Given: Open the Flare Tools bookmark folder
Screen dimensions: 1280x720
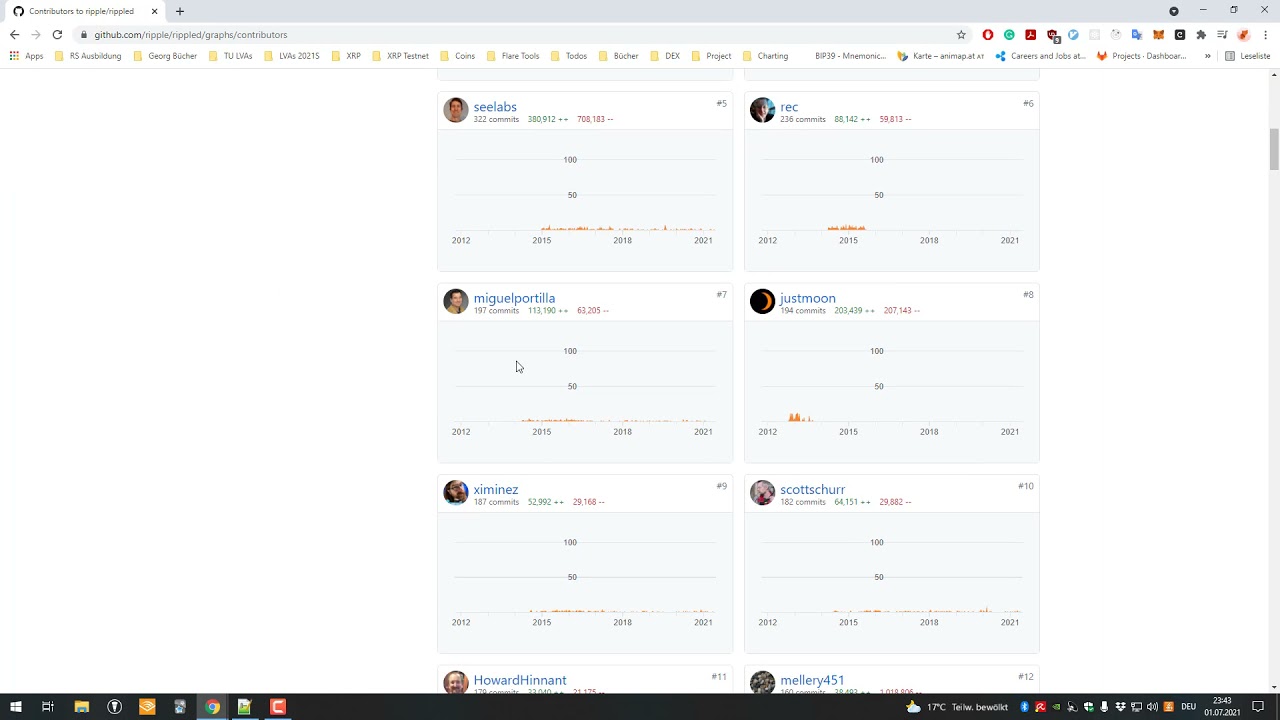Looking at the screenshot, I should 513,56.
